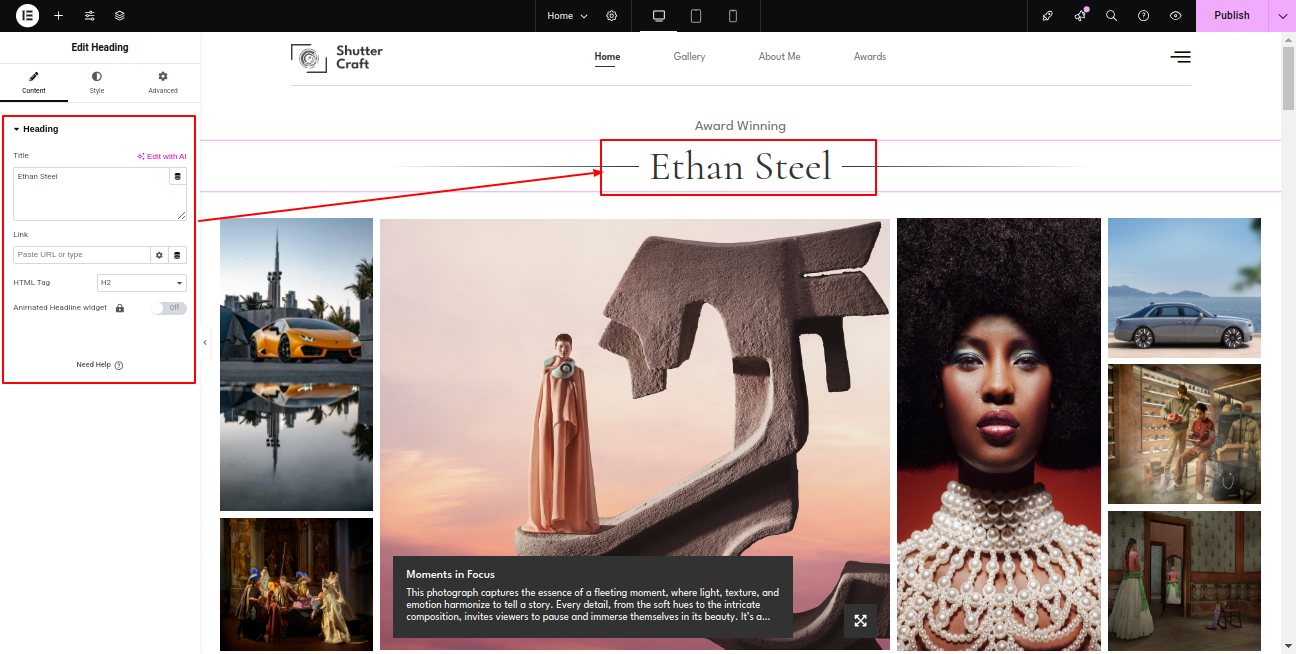1296x654 pixels.
Task: Open About Me in the site navigation
Action: [779, 57]
